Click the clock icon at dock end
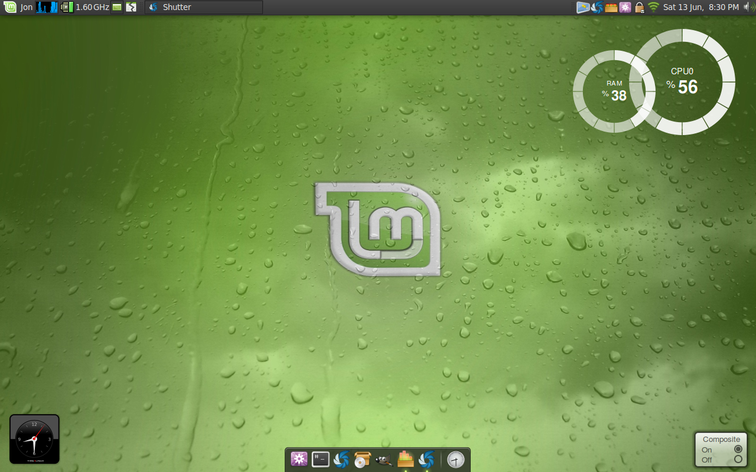The width and height of the screenshot is (756, 472). [456, 459]
